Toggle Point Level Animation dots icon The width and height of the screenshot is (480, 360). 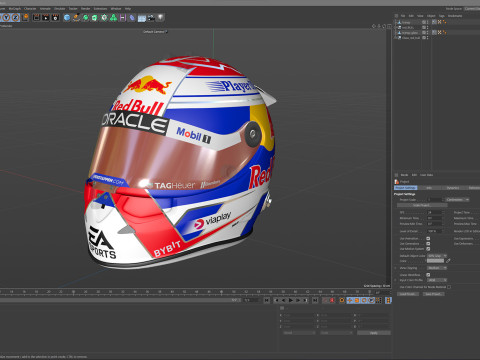click(x=379, y=300)
